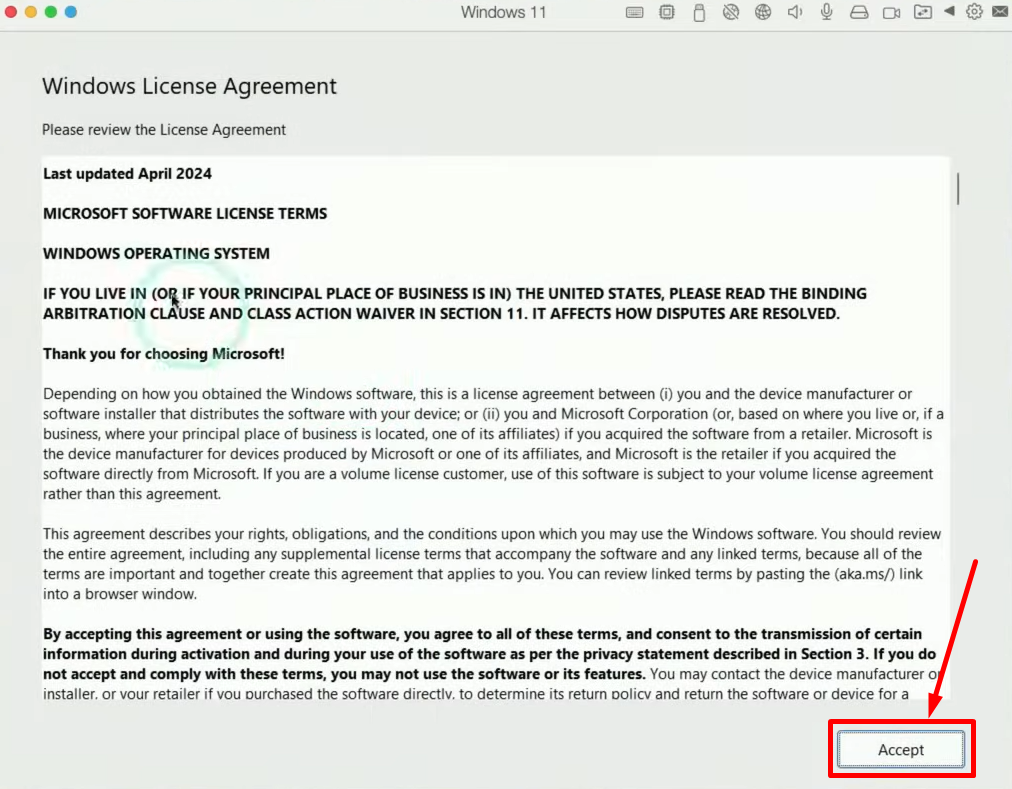This screenshot has width=1012, height=789.
Task: Open virtual machine settings via the gear icon
Action: 974,12
